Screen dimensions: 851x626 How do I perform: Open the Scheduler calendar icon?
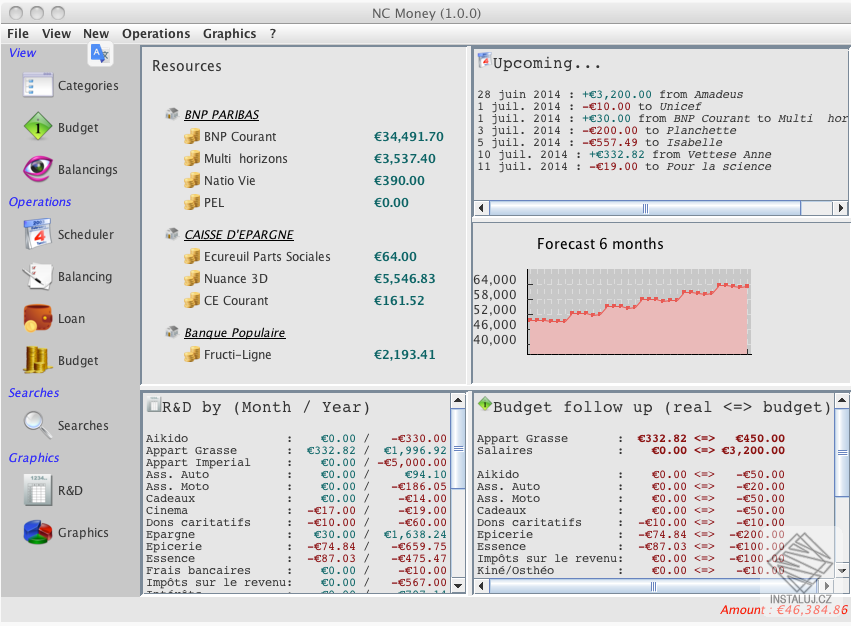pyautogui.click(x=37, y=234)
